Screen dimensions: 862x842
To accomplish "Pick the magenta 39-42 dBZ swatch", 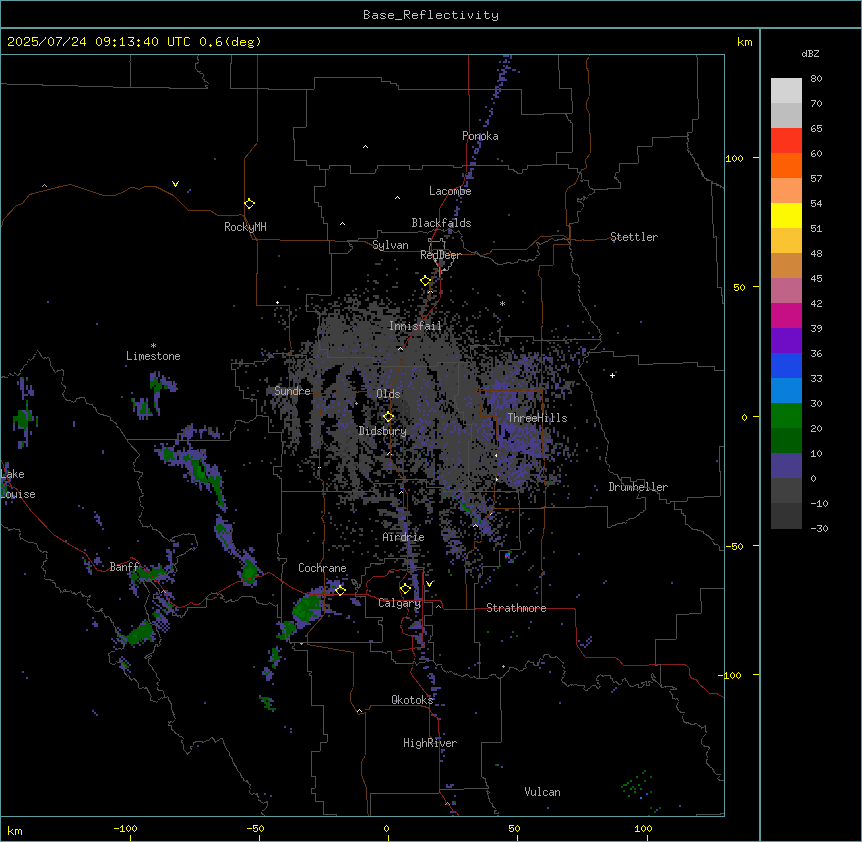I will [786, 315].
